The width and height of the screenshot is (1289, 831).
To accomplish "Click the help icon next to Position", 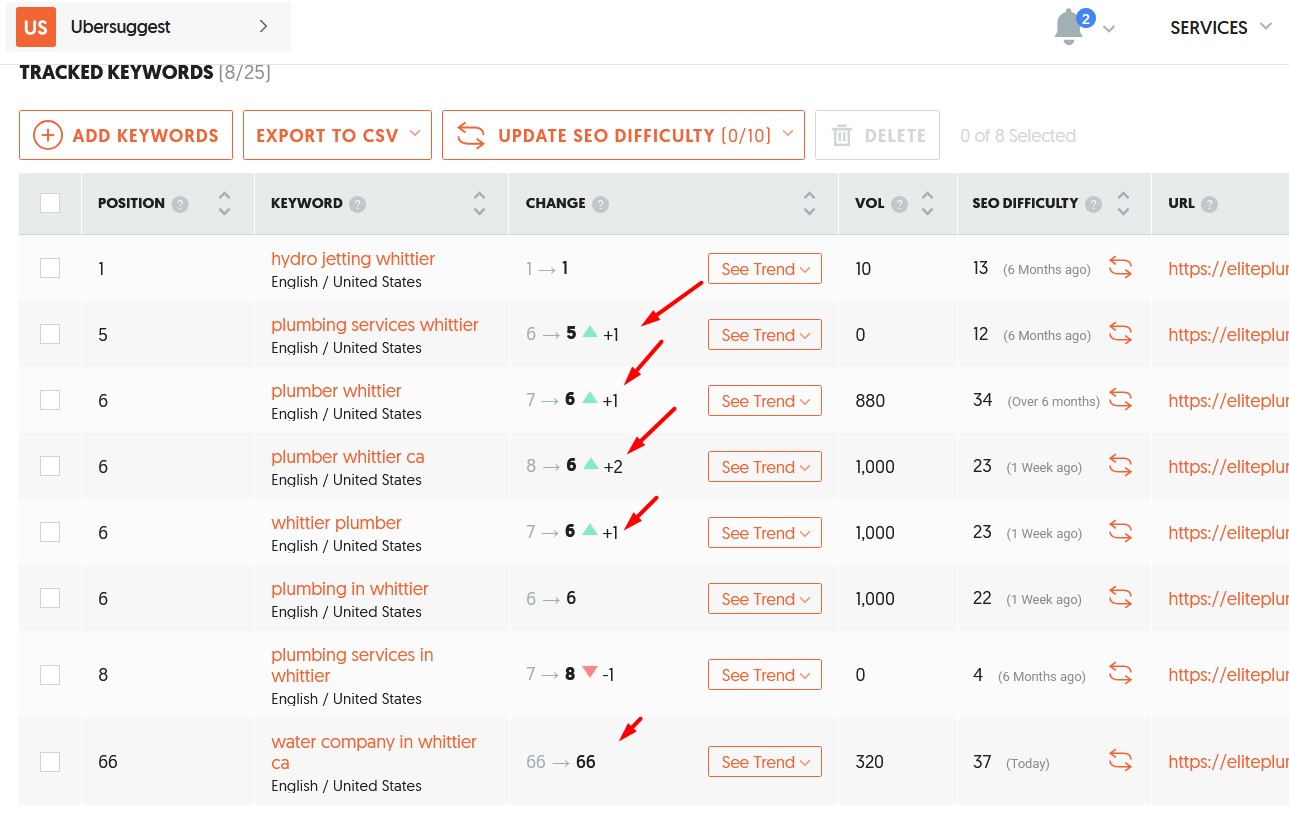I will pos(180,204).
